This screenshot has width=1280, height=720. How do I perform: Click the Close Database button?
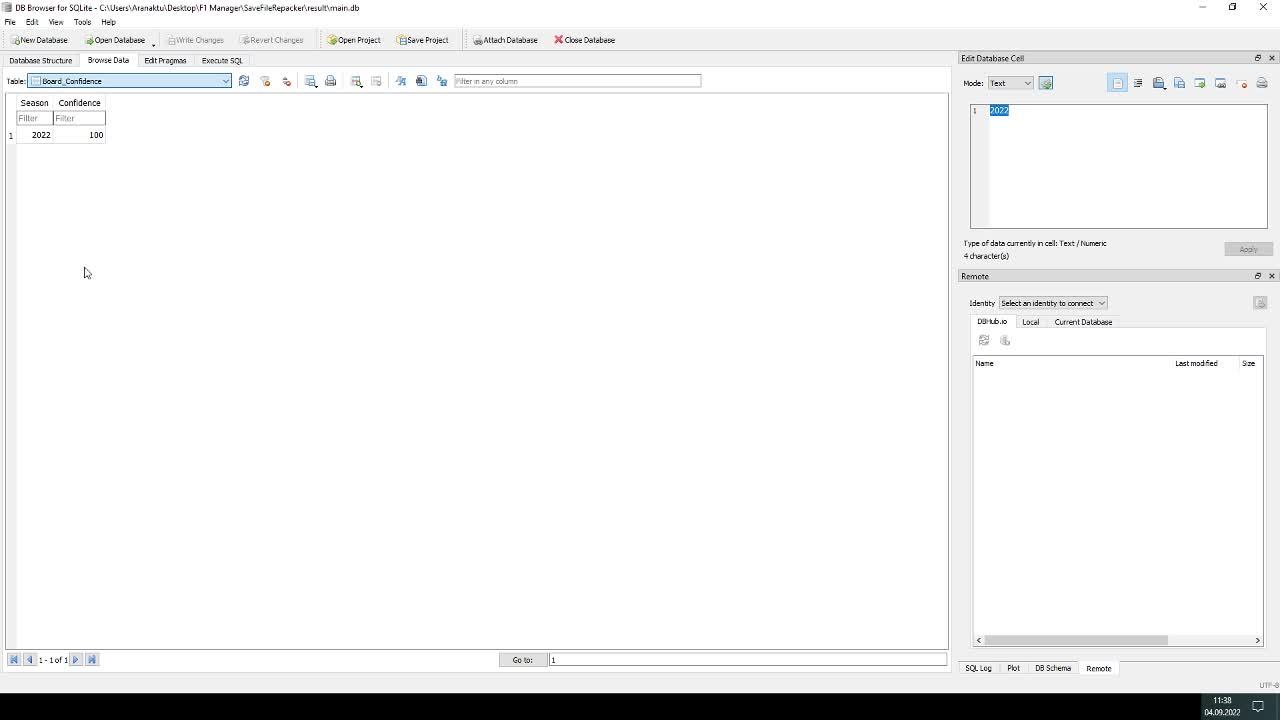point(585,40)
